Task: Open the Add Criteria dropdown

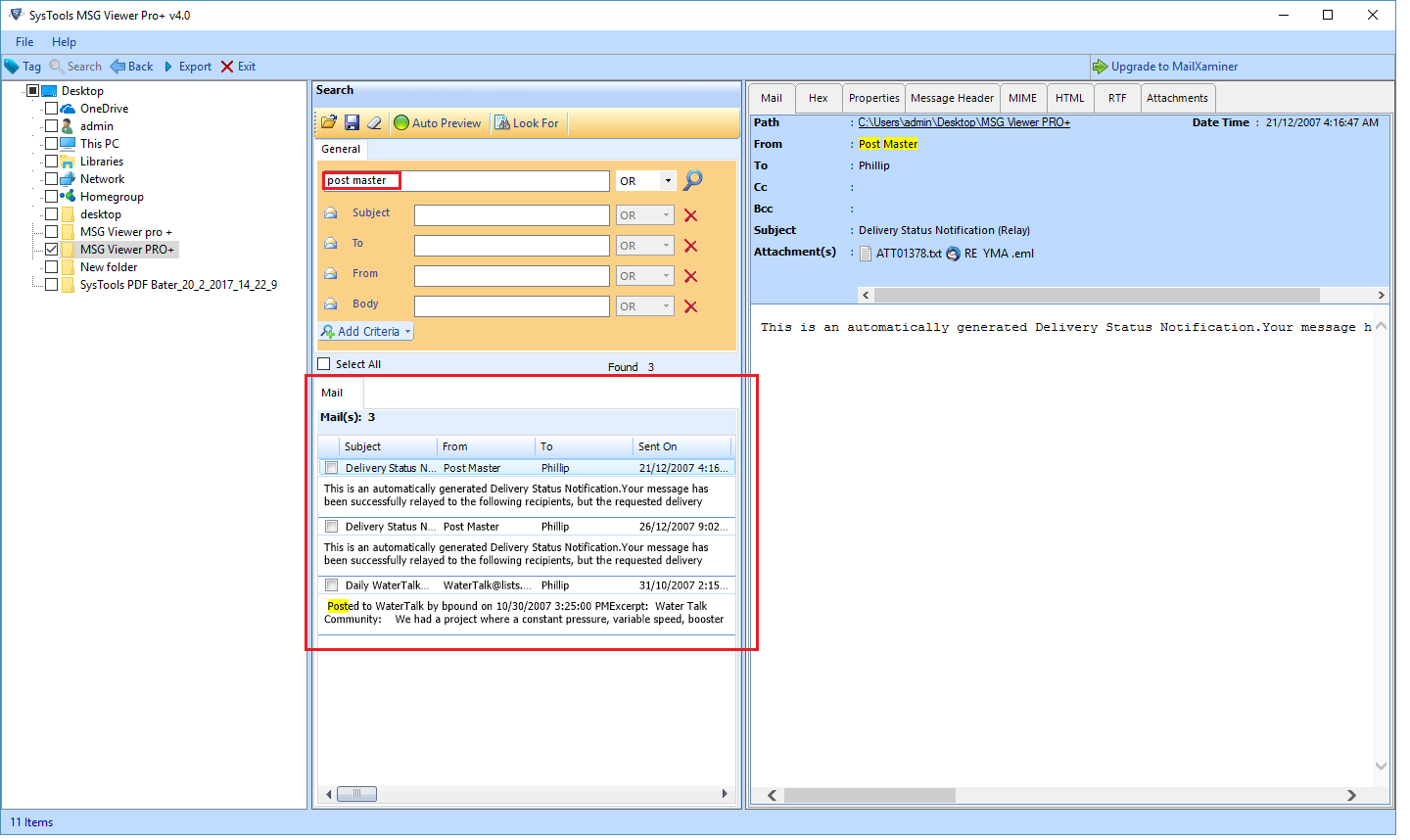Action: point(366,332)
